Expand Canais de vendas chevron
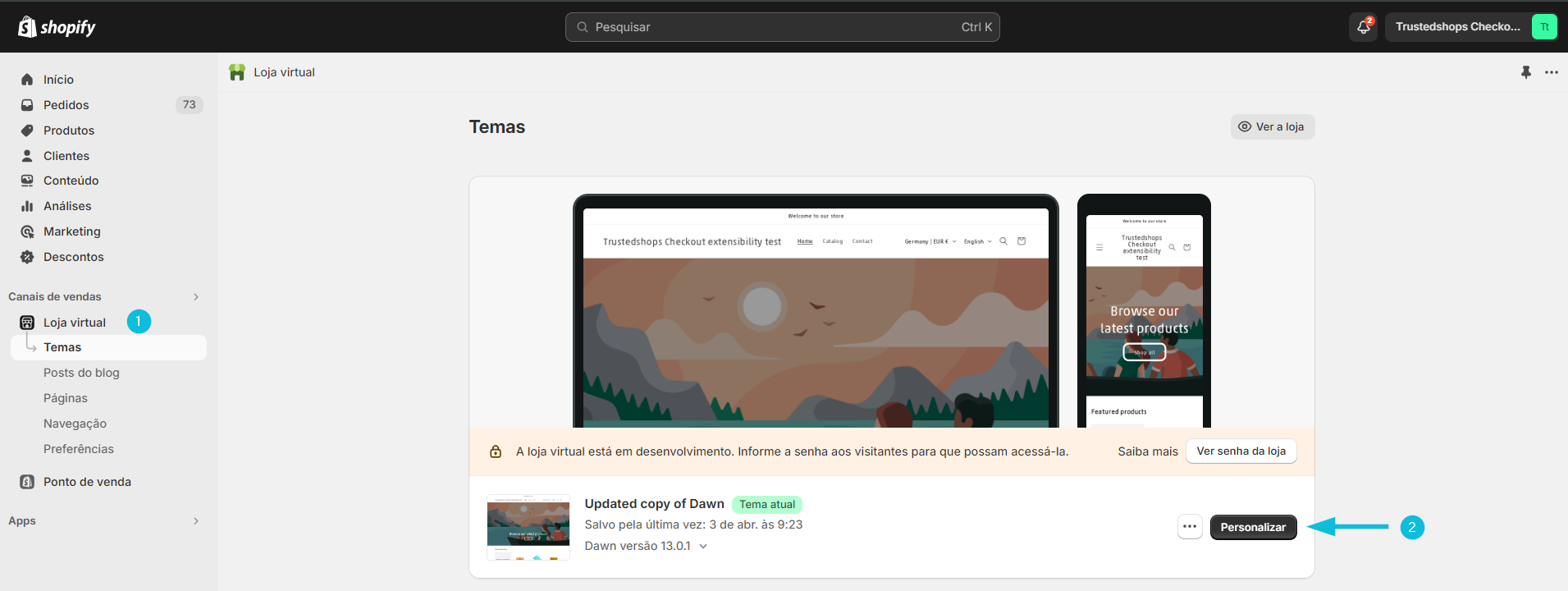 click(196, 297)
